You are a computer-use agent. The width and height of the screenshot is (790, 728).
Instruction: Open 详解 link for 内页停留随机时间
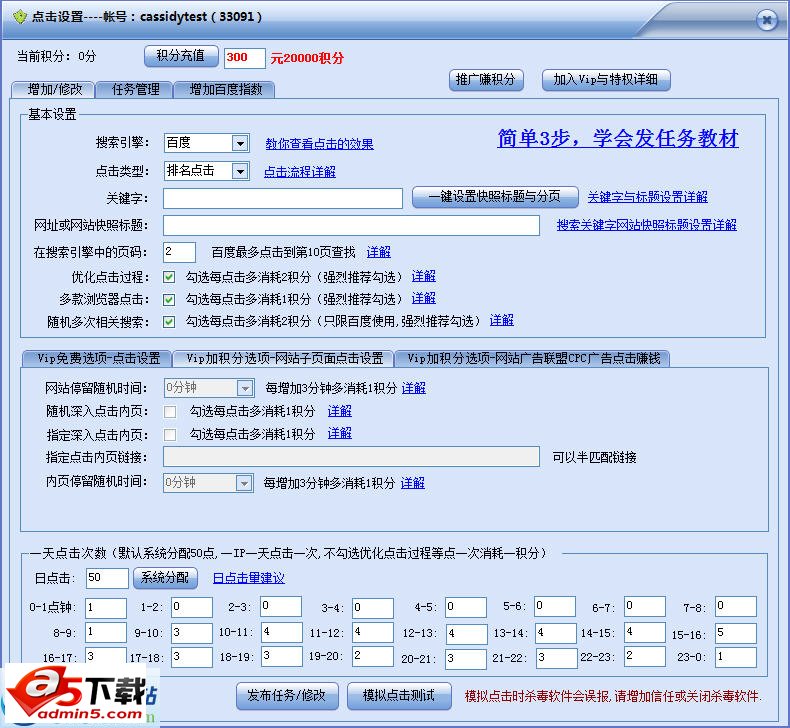click(413, 483)
